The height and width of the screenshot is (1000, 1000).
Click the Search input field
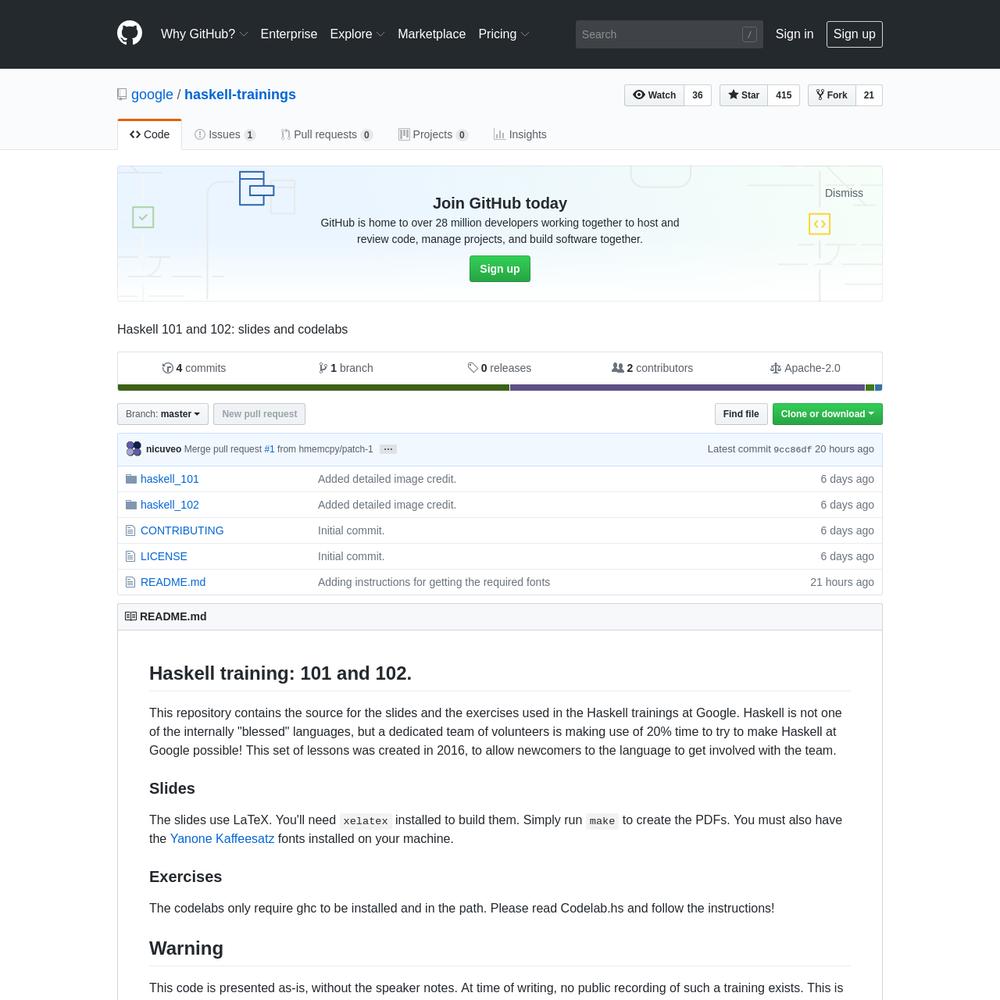tap(669, 34)
